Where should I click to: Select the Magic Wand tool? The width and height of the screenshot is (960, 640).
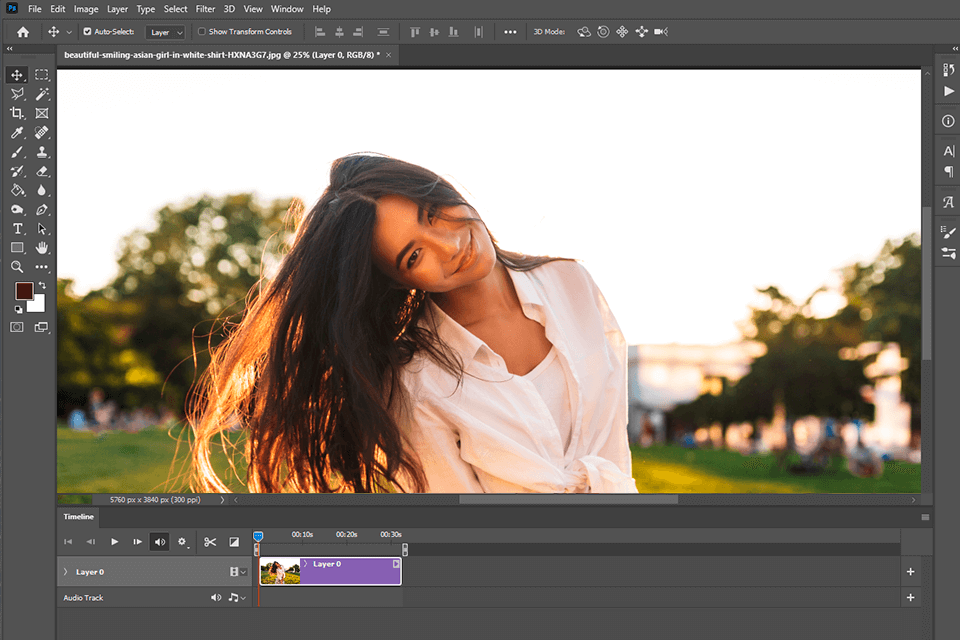pos(42,94)
